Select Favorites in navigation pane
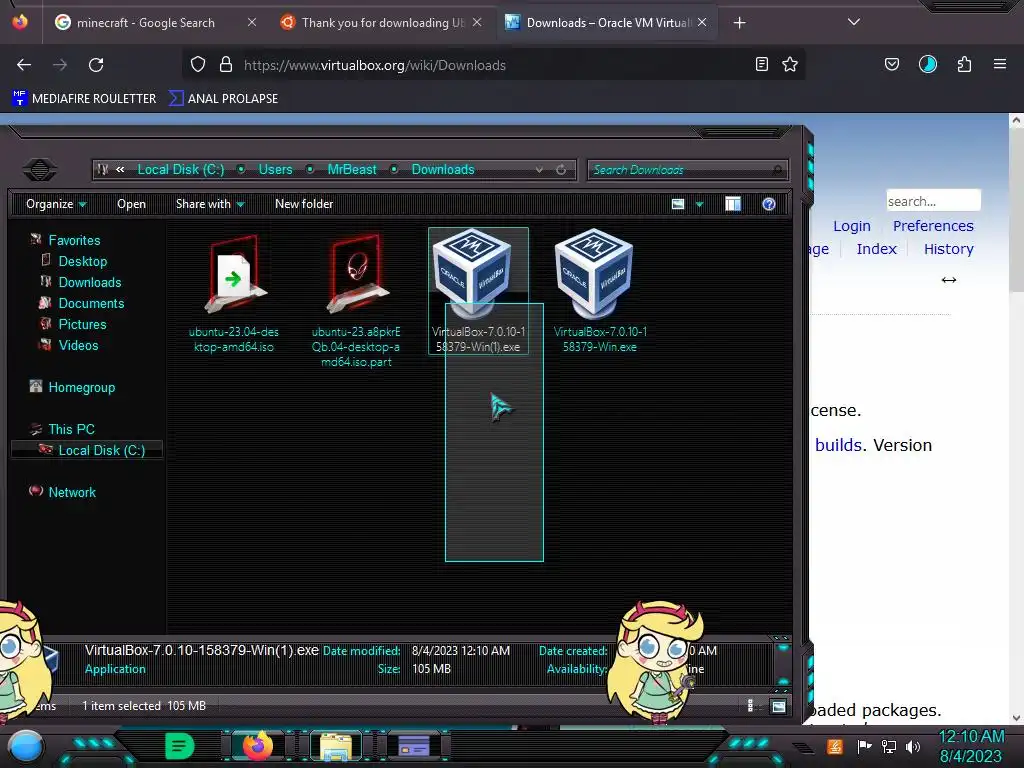Viewport: 1024px width, 768px height. point(74,240)
